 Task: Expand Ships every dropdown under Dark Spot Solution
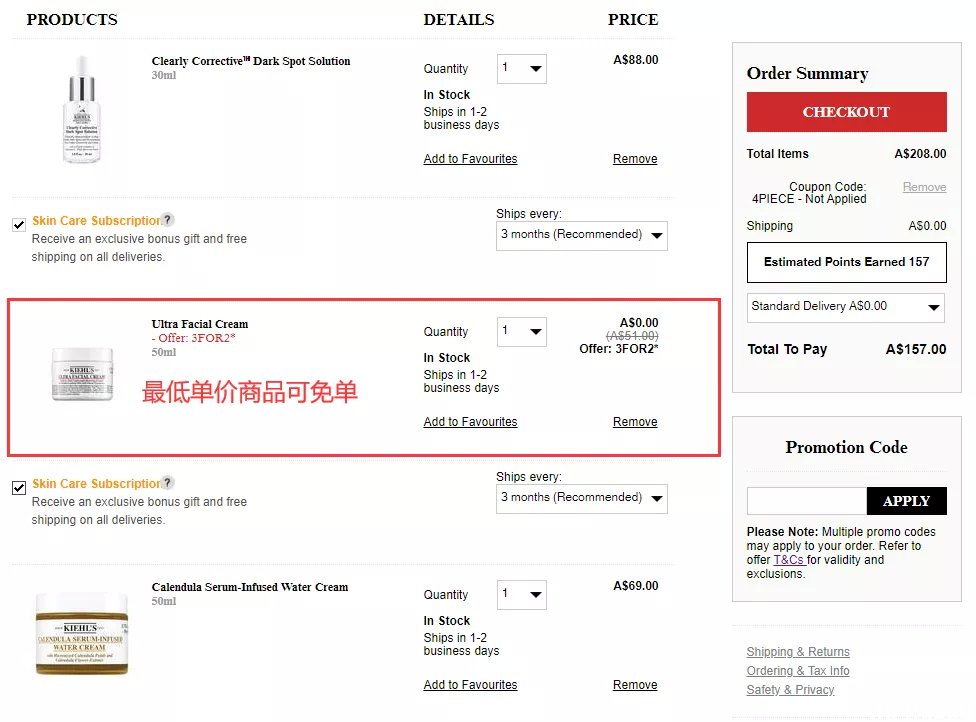tap(581, 235)
